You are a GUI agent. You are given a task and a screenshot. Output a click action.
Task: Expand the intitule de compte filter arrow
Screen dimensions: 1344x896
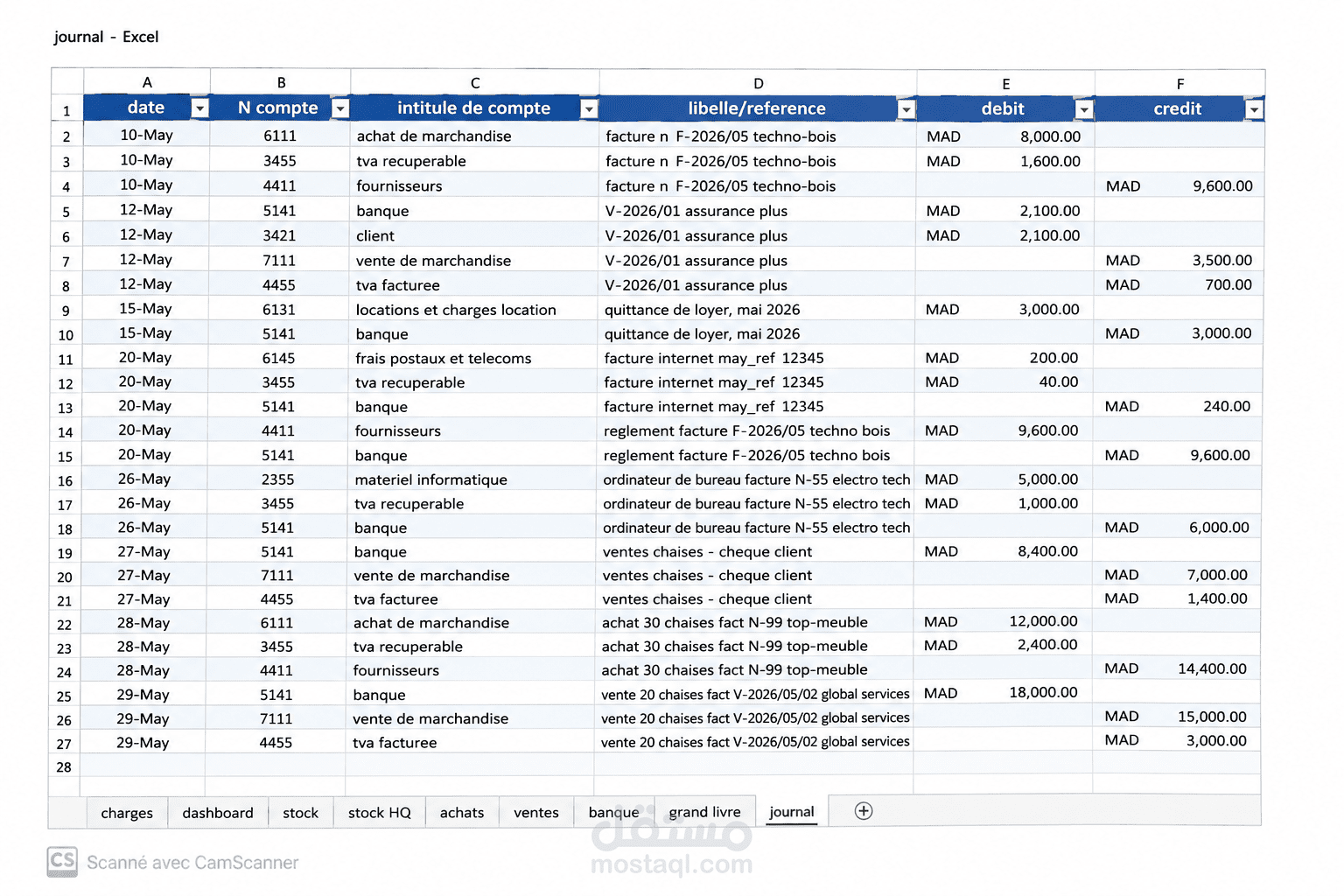point(590,108)
